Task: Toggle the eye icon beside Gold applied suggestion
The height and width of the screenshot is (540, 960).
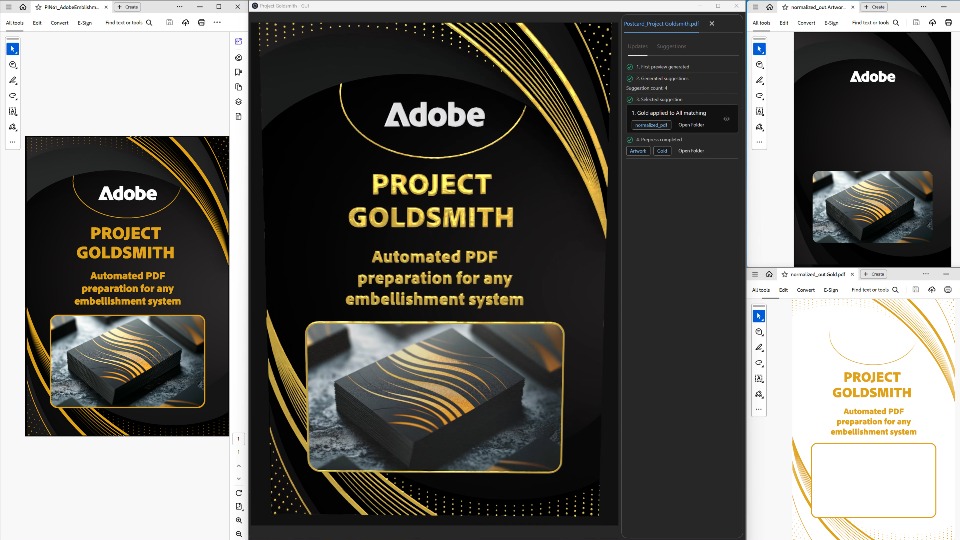Action: 726,118
